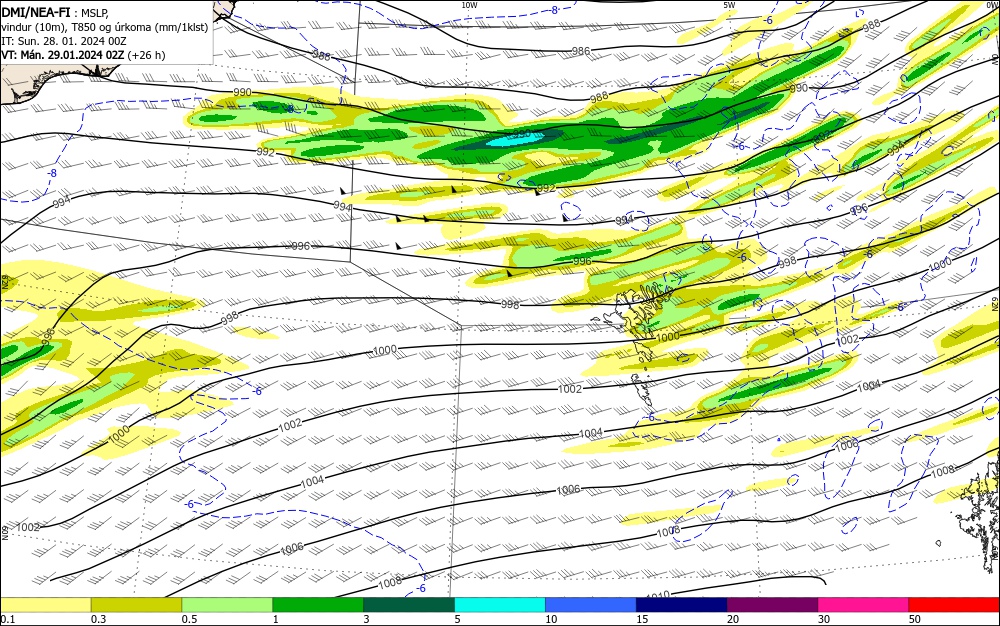Select the green 1–3 legend swatch
Screen dimensions: 1000x626
point(318,605)
